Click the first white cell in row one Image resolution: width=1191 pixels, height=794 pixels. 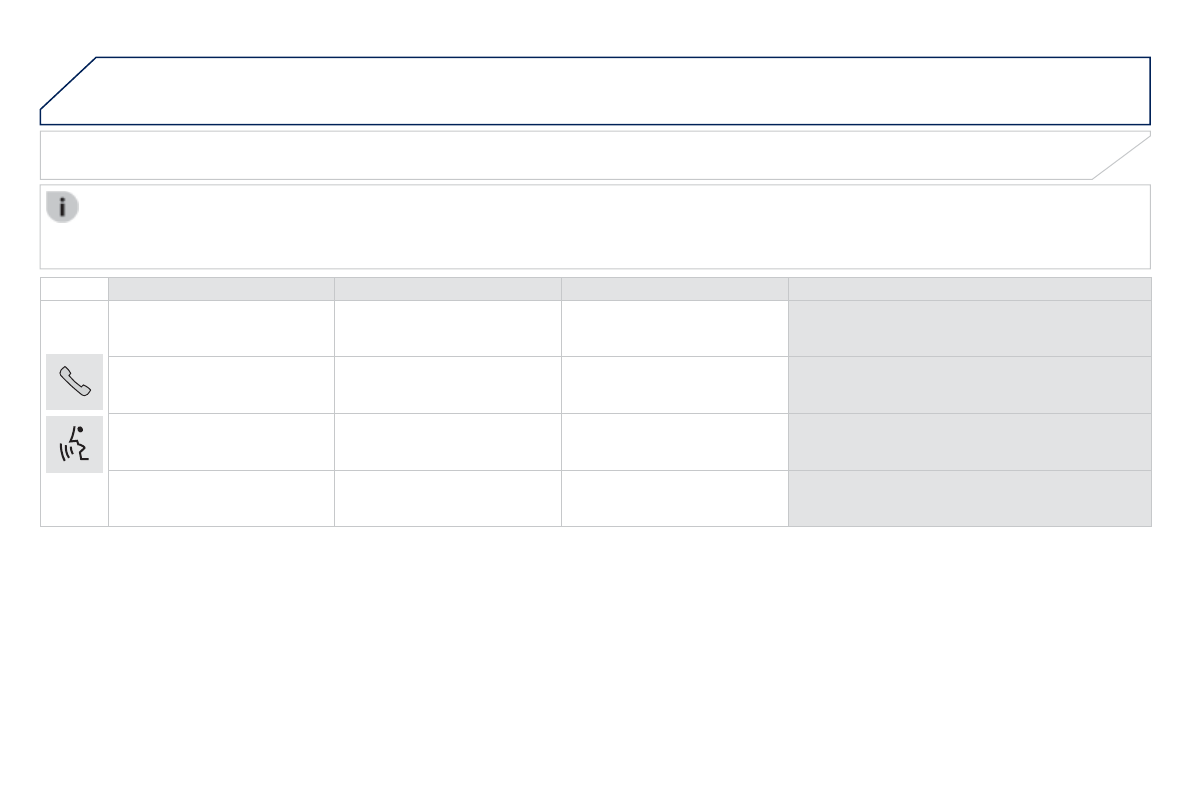pyautogui.click(x=221, y=329)
